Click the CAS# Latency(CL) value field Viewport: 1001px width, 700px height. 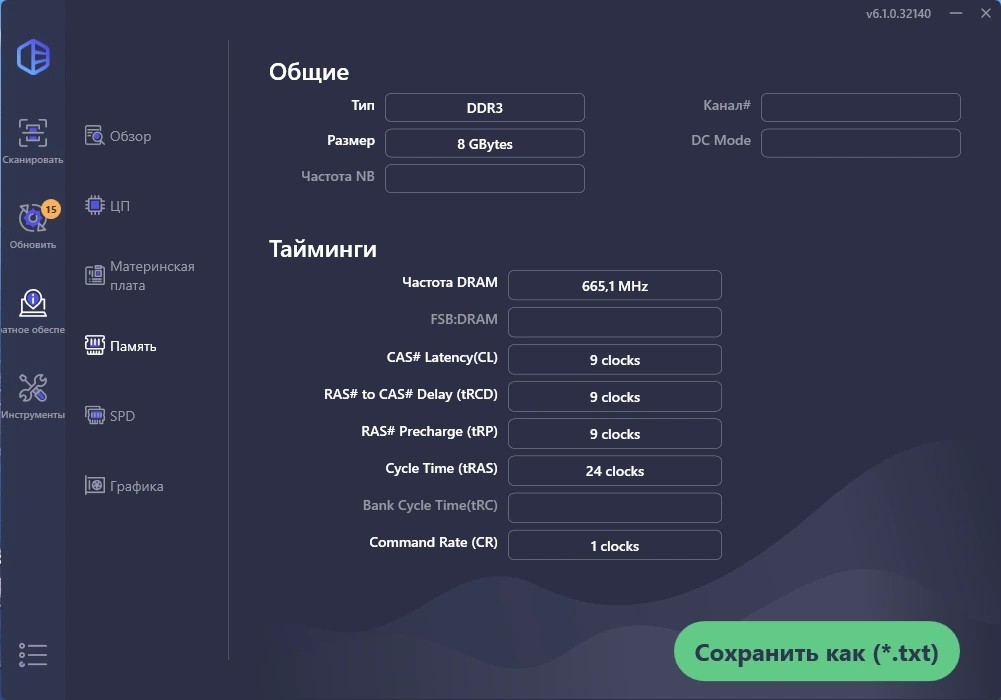[615, 359]
